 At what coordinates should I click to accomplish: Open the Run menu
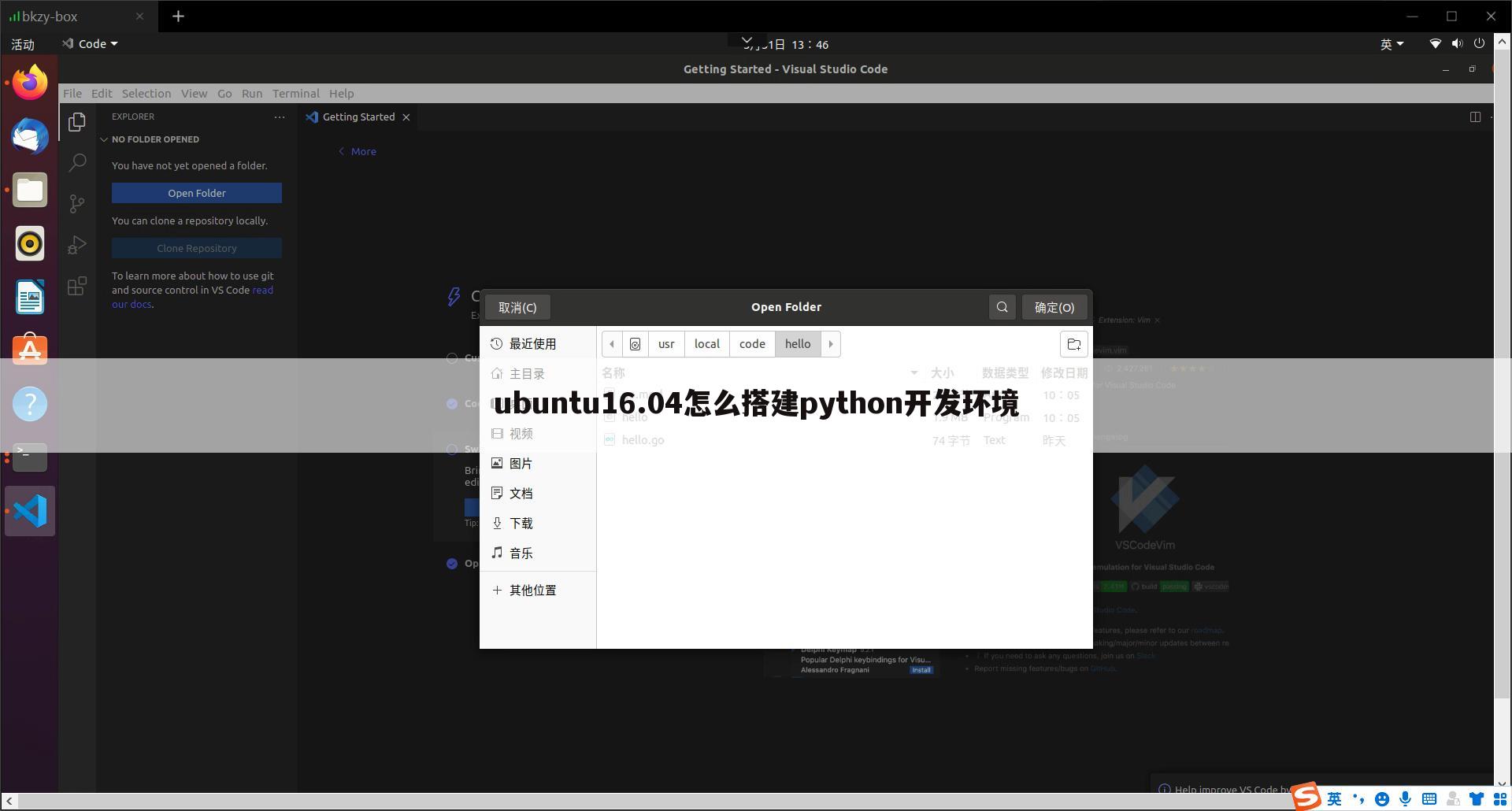(252, 93)
